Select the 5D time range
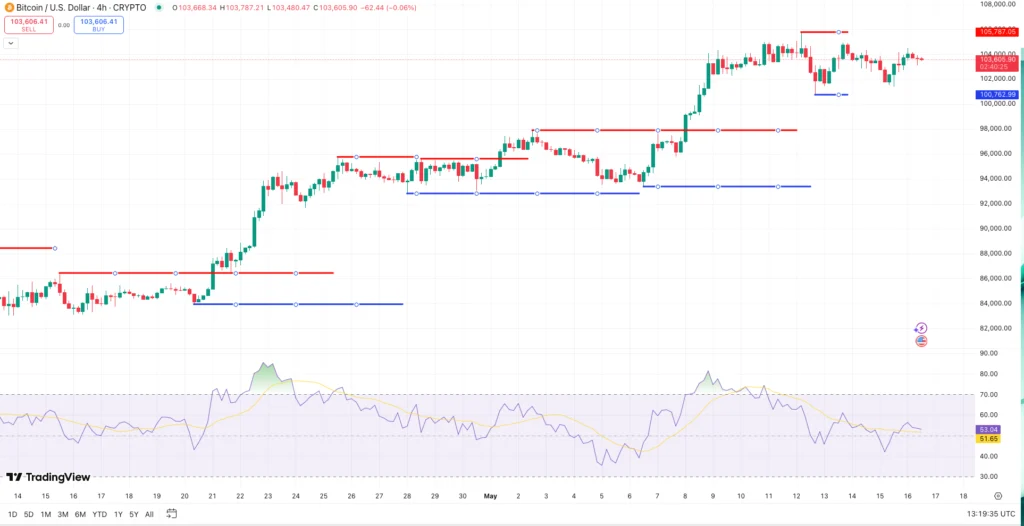Viewport: 1024px width, 526px height. pyautogui.click(x=29, y=514)
